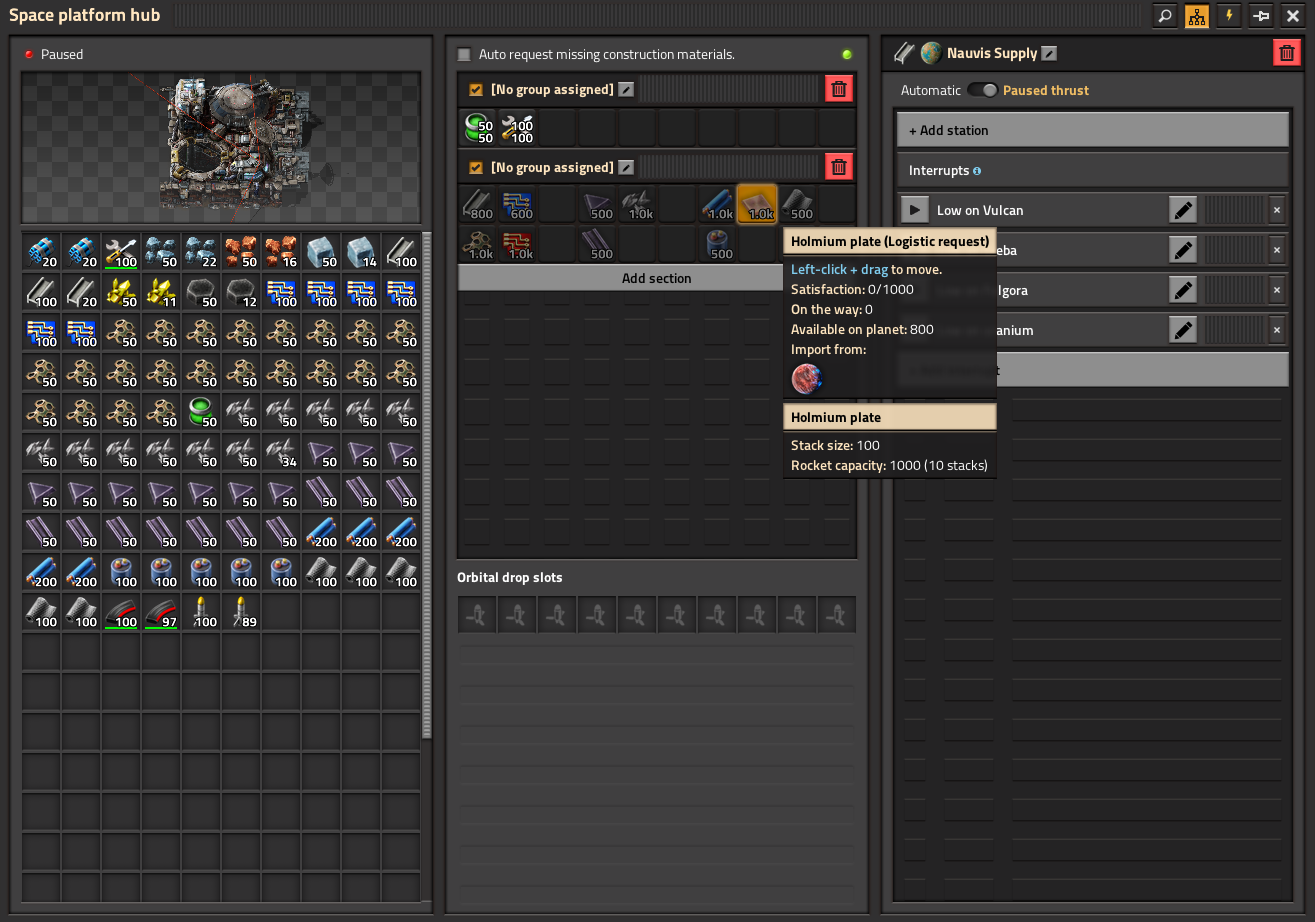Uncheck the first No group assigned section
1315x922 pixels.
click(x=476, y=90)
